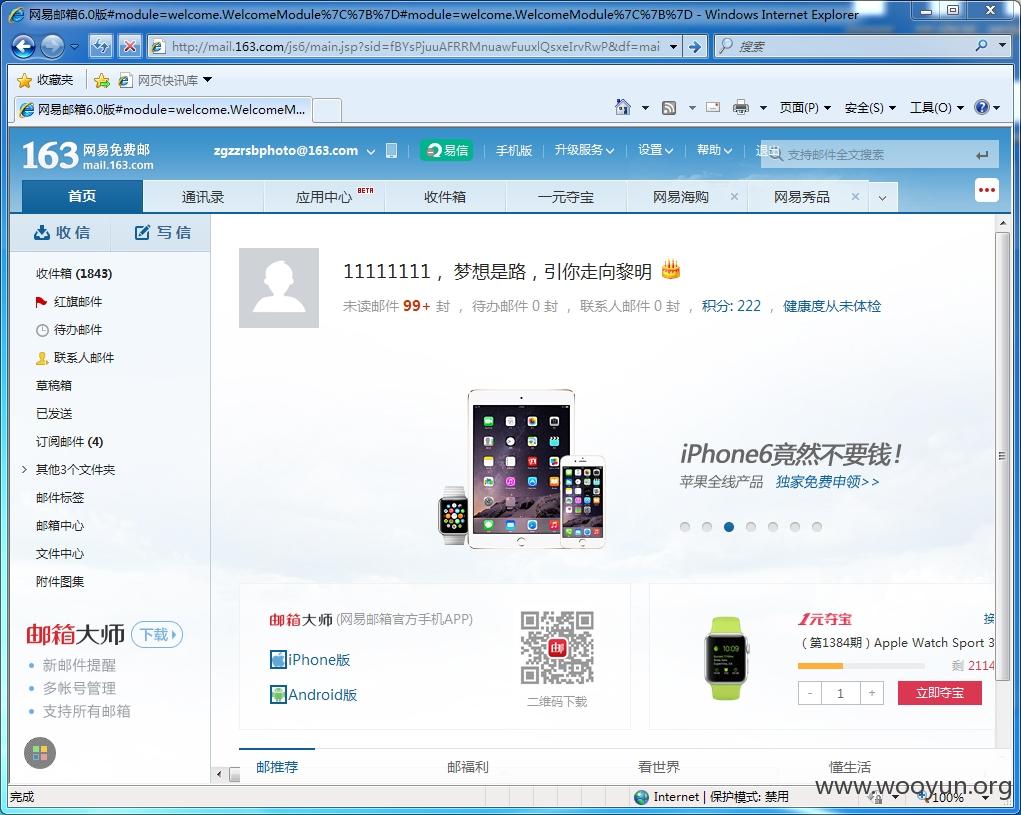Select the fifth banner carousel dot
This screenshot has width=1021, height=815.
(773, 527)
